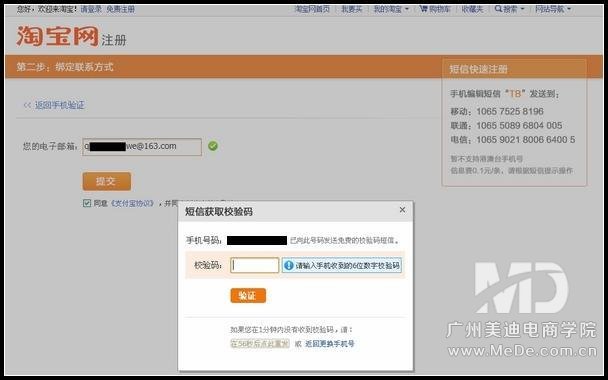Click the 您的电子邮箱 email input field
608x380 pixels.
(142, 147)
